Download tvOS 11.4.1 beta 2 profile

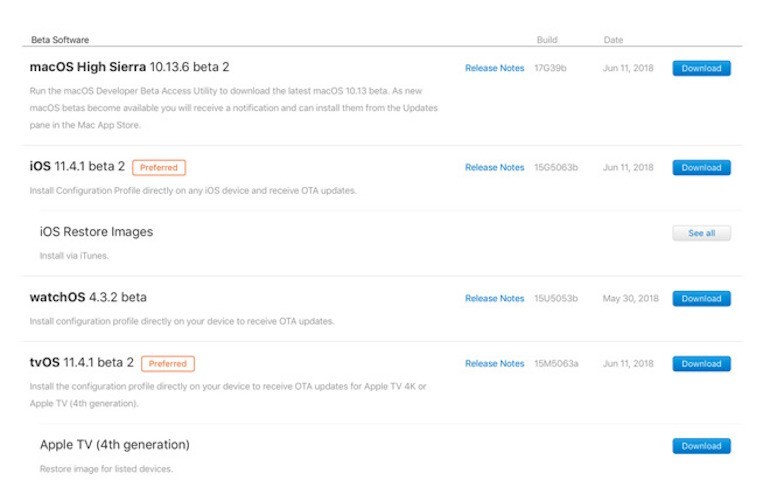click(x=701, y=364)
